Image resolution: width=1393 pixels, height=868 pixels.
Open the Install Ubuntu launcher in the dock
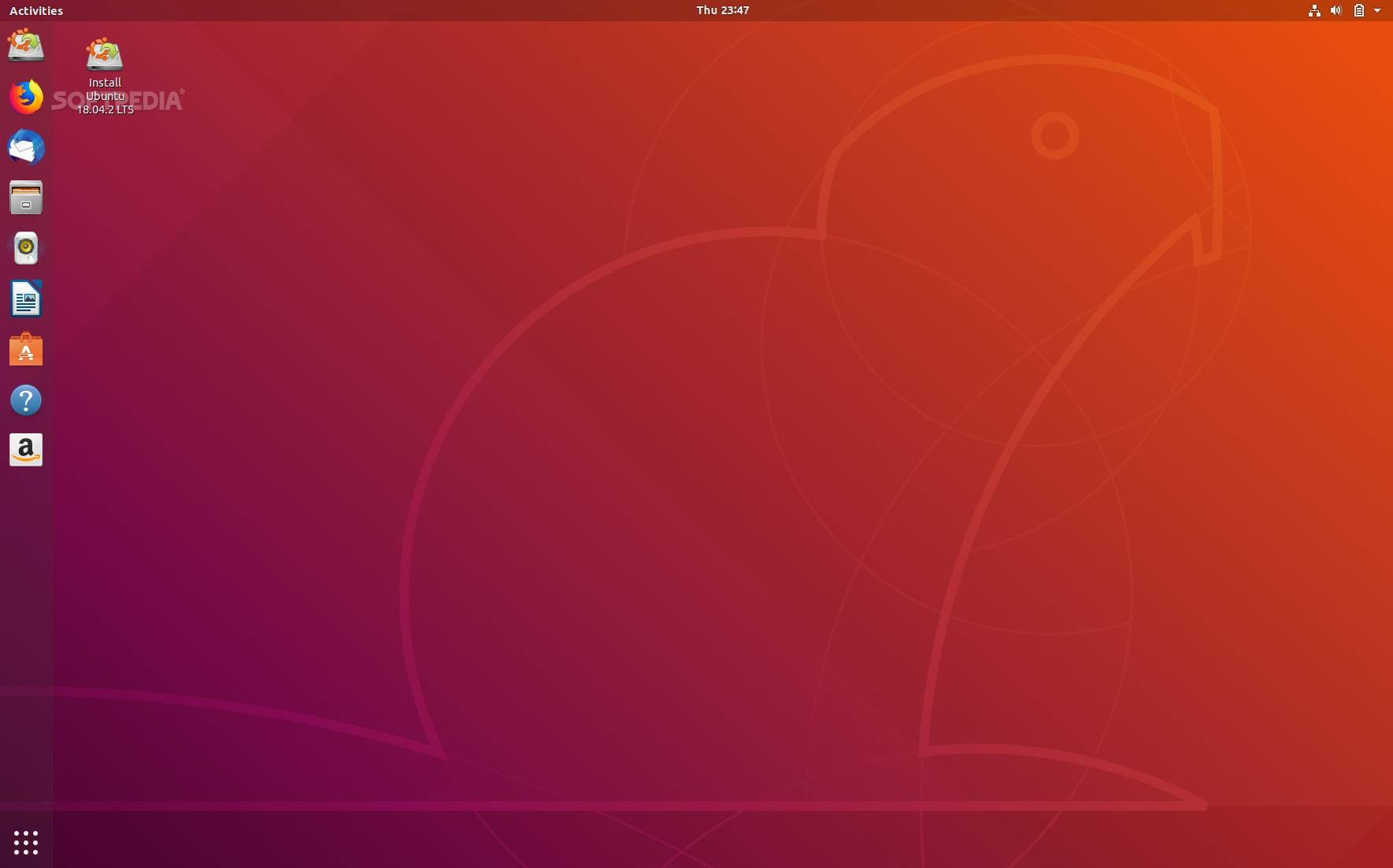tap(26, 46)
